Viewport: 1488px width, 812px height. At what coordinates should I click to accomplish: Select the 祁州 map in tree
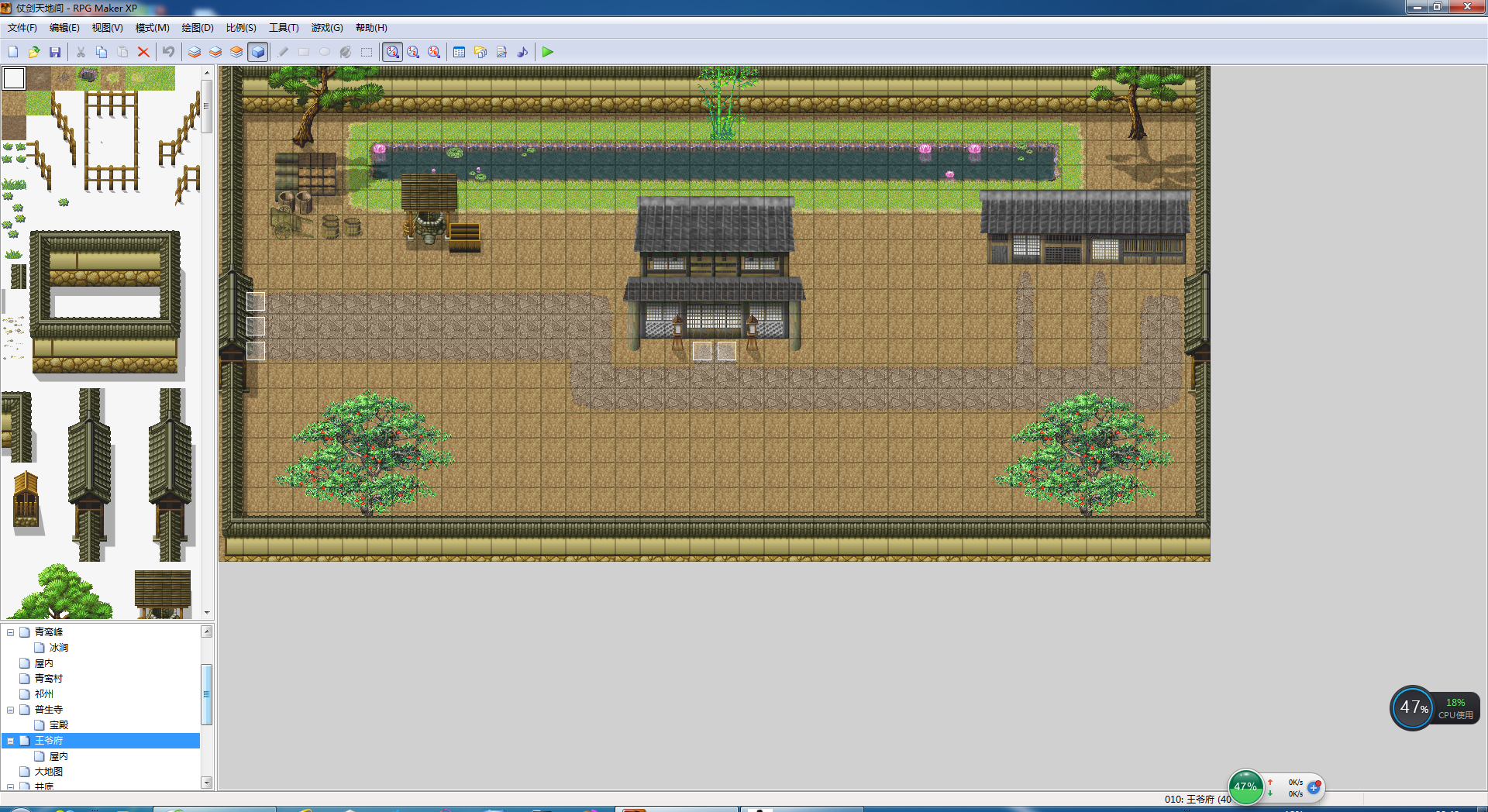point(44,694)
